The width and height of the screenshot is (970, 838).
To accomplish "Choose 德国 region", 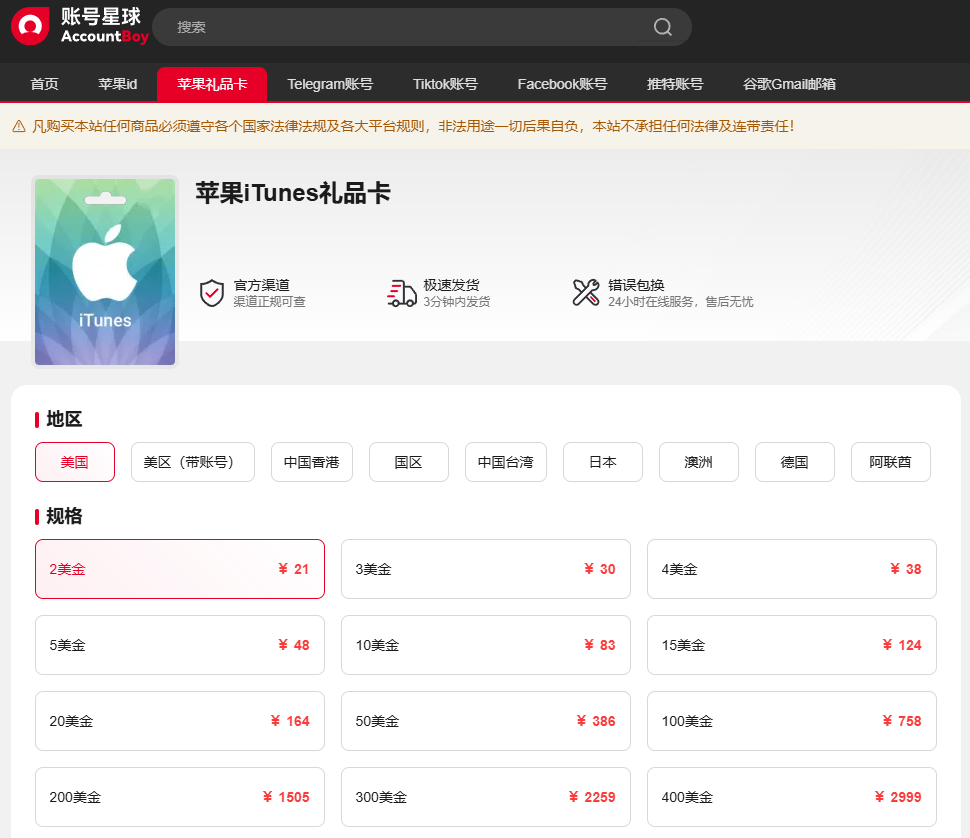I will [795, 462].
